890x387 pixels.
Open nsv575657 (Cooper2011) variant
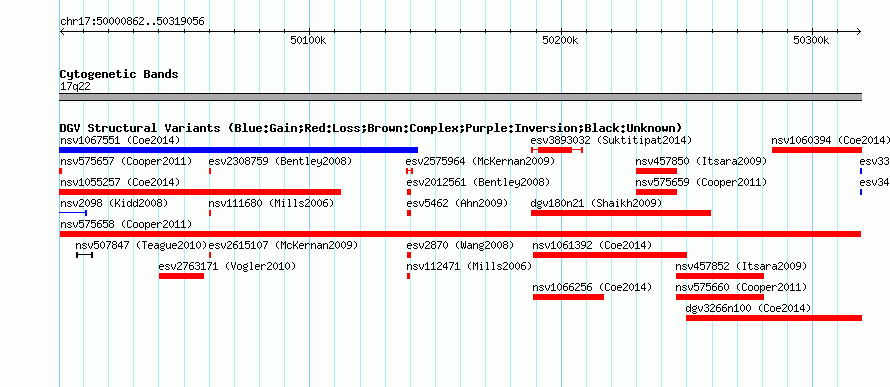tap(126, 161)
